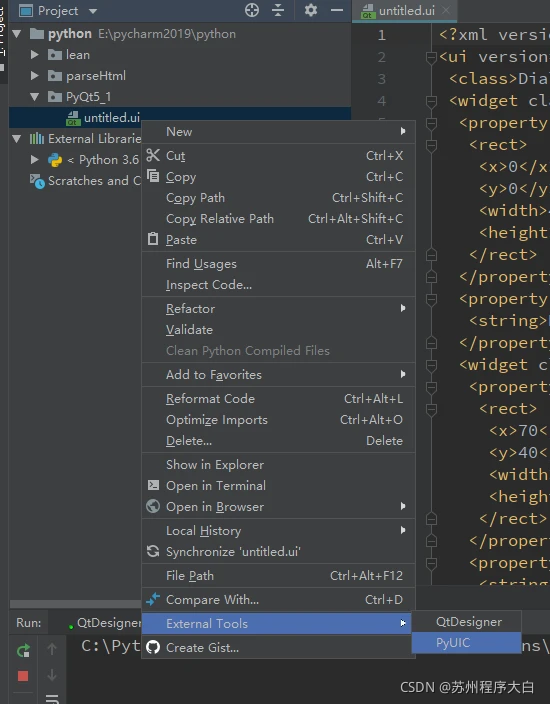
Task: Click the GitHub Create Gist icon
Action: [153, 647]
